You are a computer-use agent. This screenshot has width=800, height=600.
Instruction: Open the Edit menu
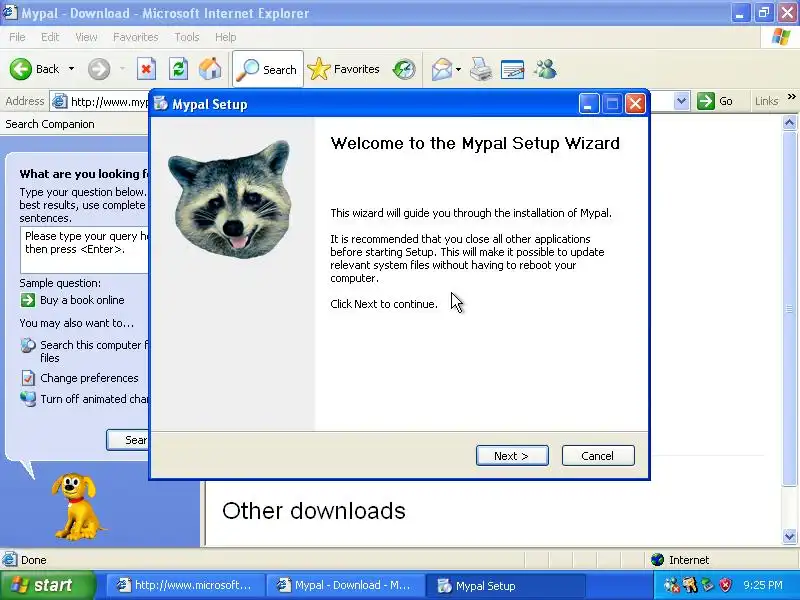tap(50, 37)
